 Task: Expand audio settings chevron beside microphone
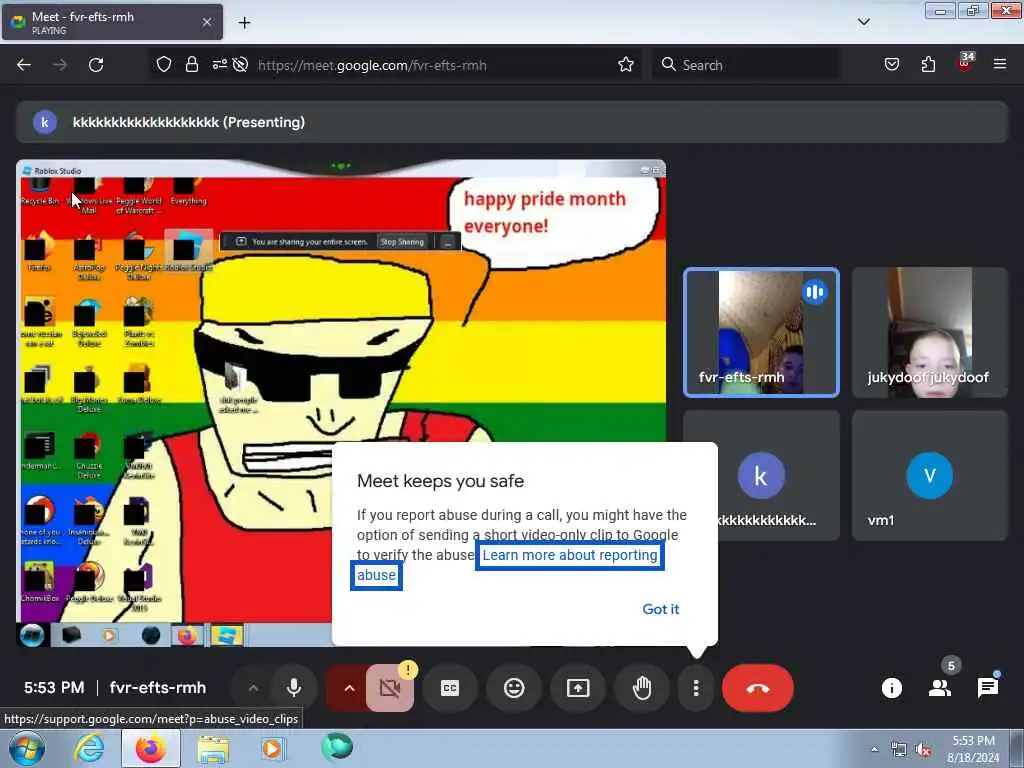coord(253,688)
